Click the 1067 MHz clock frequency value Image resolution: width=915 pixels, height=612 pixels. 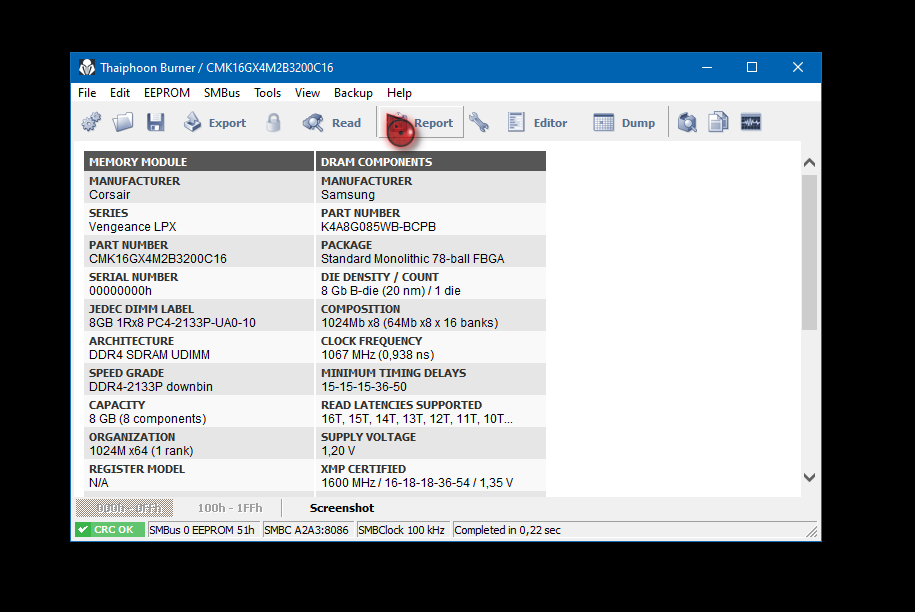point(378,355)
